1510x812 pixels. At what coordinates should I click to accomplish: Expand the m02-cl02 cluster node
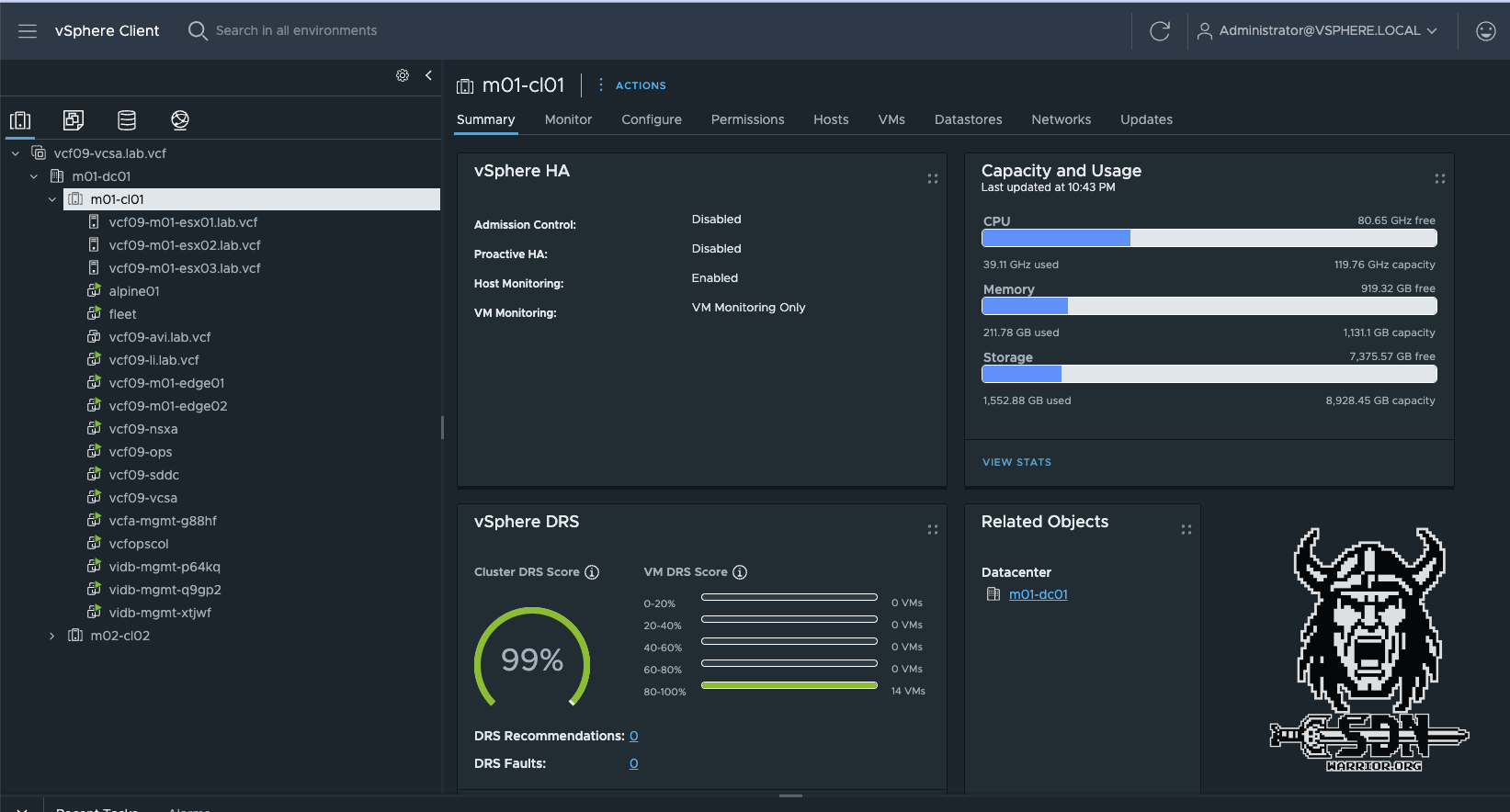52,636
